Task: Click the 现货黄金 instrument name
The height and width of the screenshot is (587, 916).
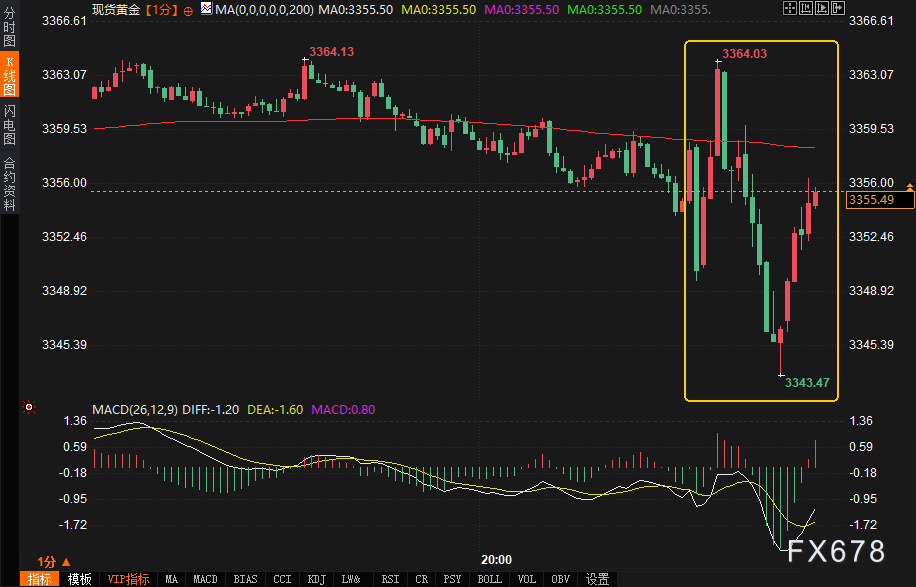Action: click(116, 10)
